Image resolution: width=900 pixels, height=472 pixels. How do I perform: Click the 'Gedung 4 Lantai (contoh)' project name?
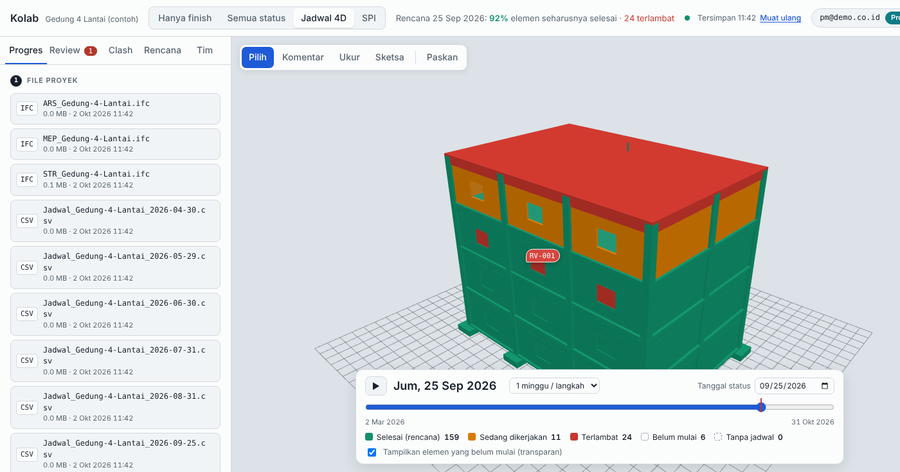pyautogui.click(x=92, y=19)
